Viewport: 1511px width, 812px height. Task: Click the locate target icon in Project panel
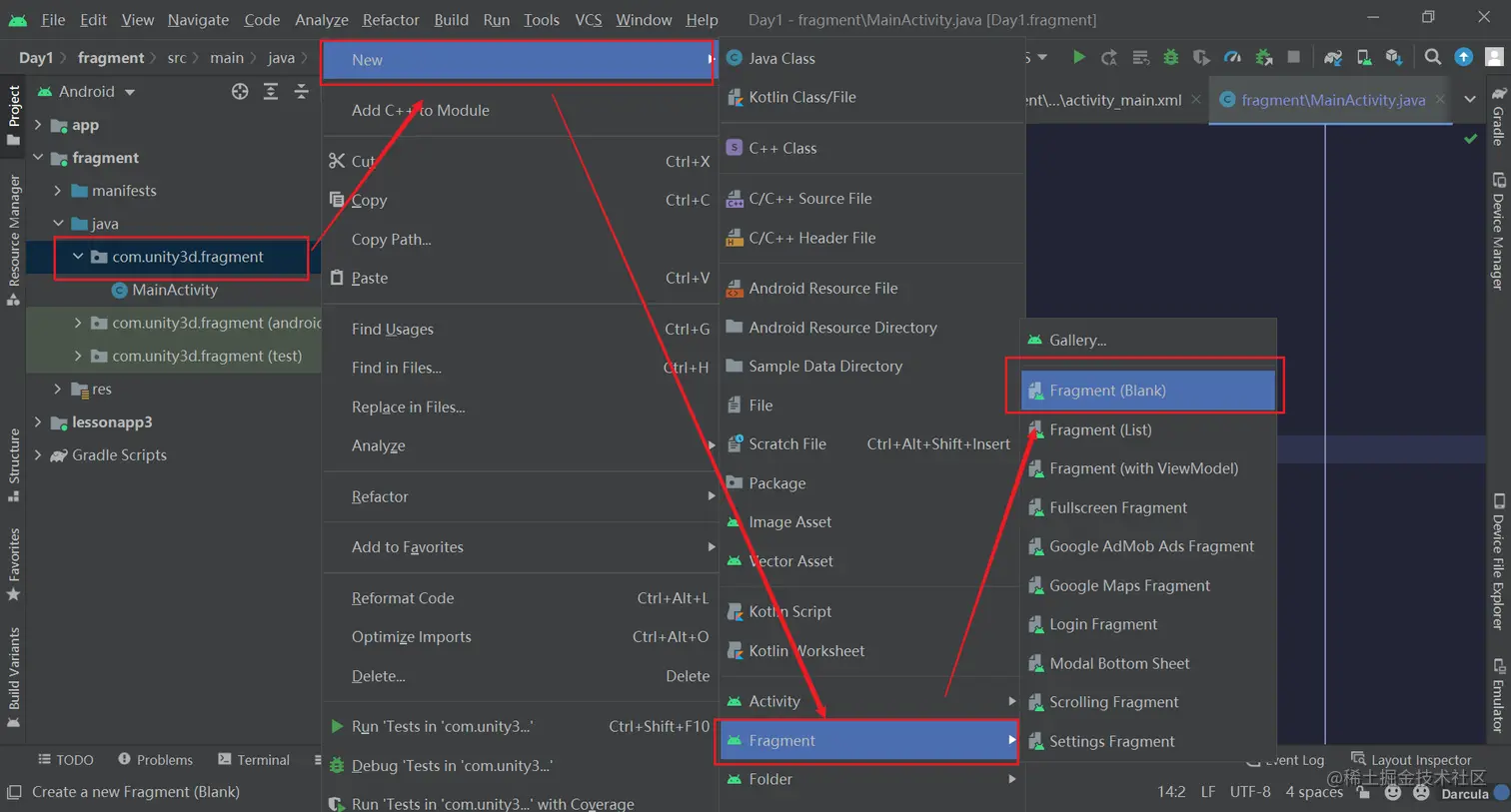[x=240, y=92]
